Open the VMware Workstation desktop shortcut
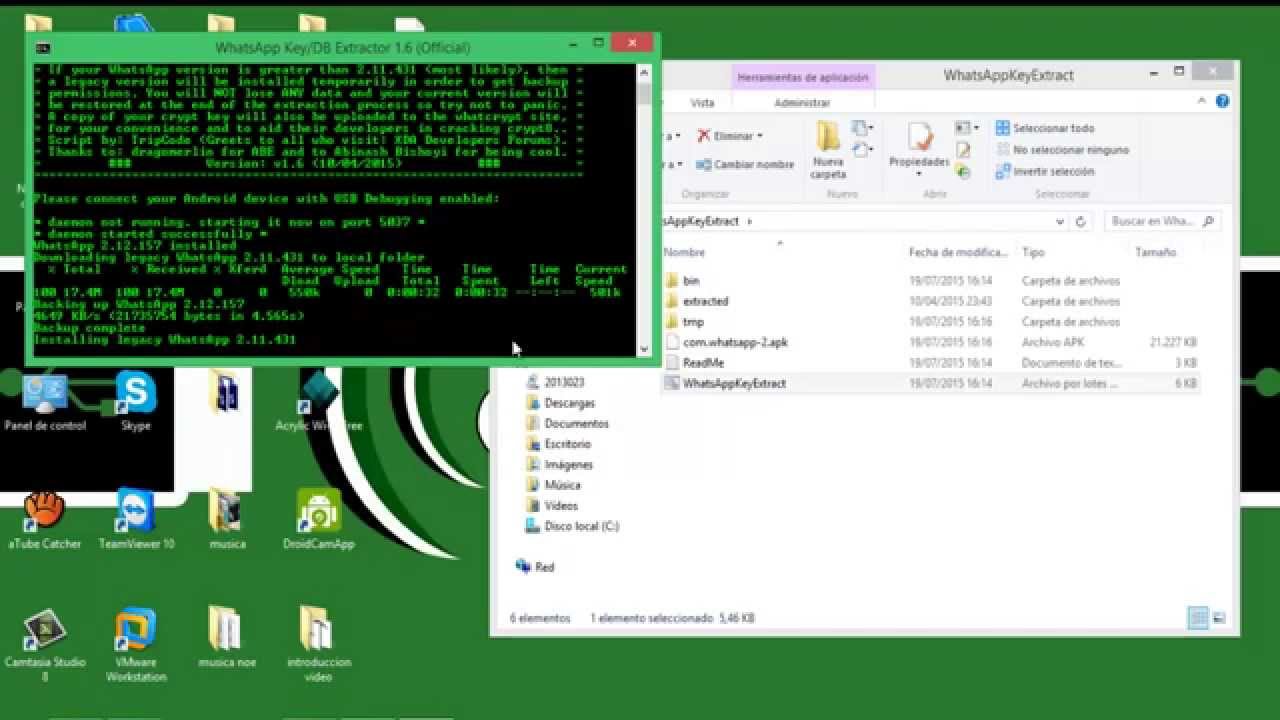Viewport: 1280px width, 720px height. click(x=136, y=646)
